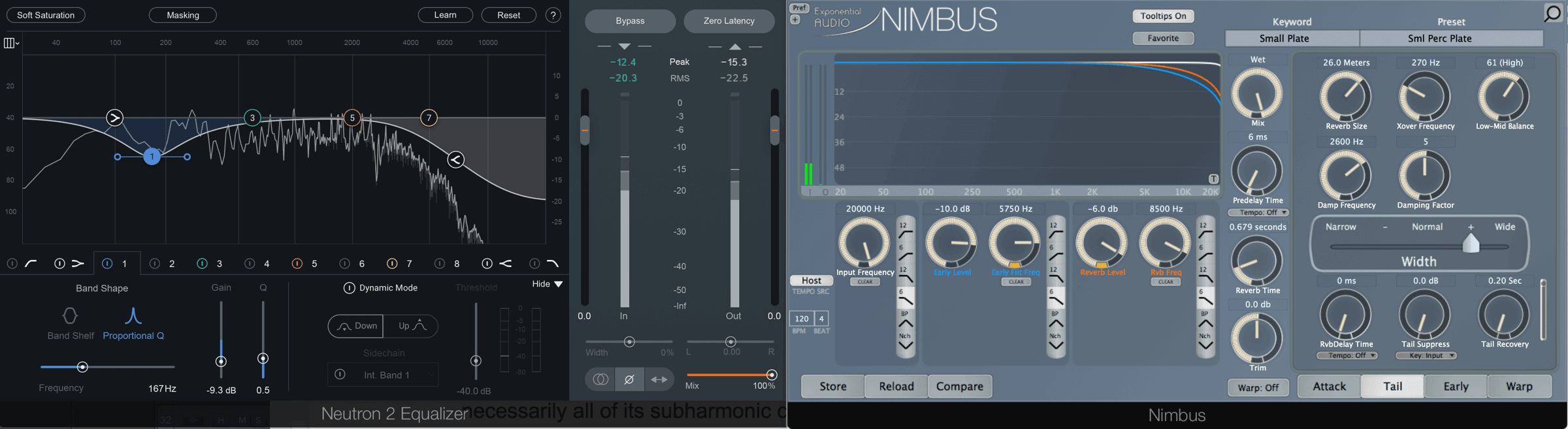
Task: Click the low-cut filter band icon
Action: pyautogui.click(x=31, y=264)
